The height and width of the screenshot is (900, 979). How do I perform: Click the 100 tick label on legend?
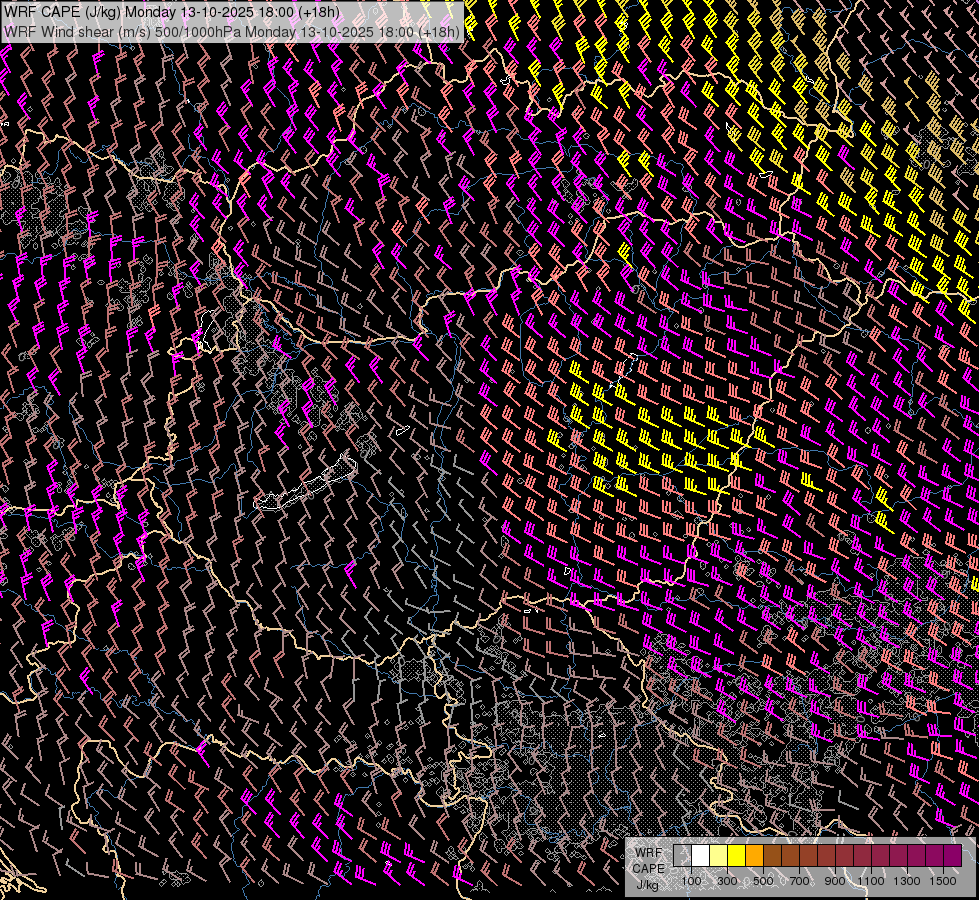coord(691,881)
